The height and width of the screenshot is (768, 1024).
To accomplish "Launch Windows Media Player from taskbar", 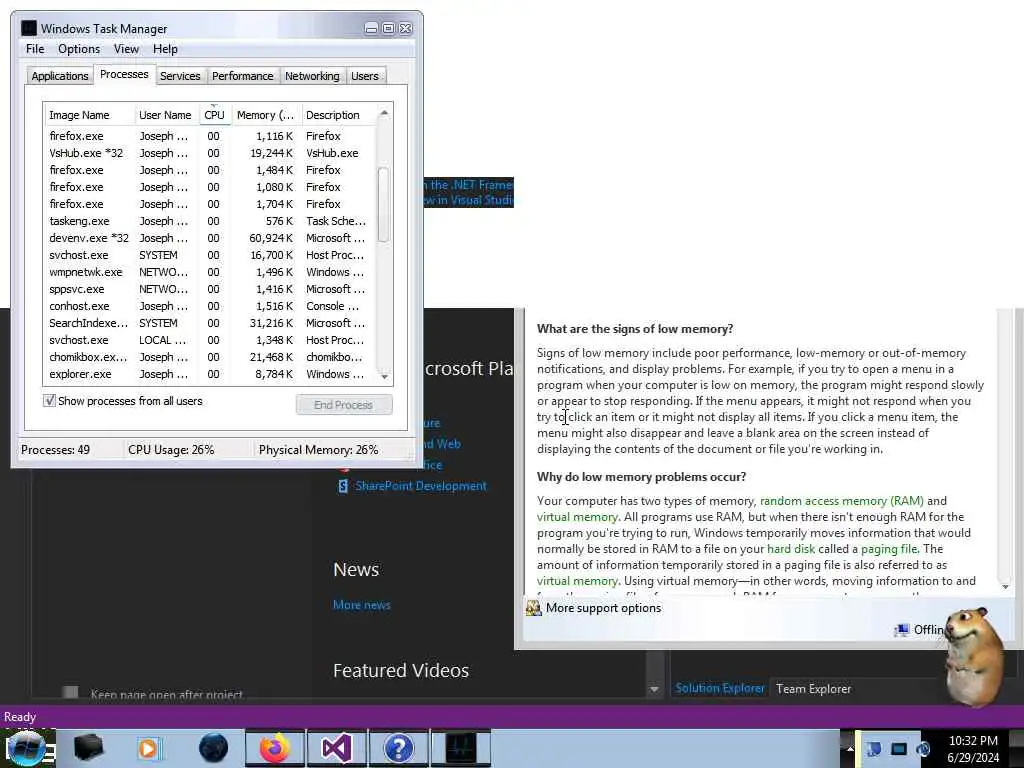I will click(x=148, y=748).
